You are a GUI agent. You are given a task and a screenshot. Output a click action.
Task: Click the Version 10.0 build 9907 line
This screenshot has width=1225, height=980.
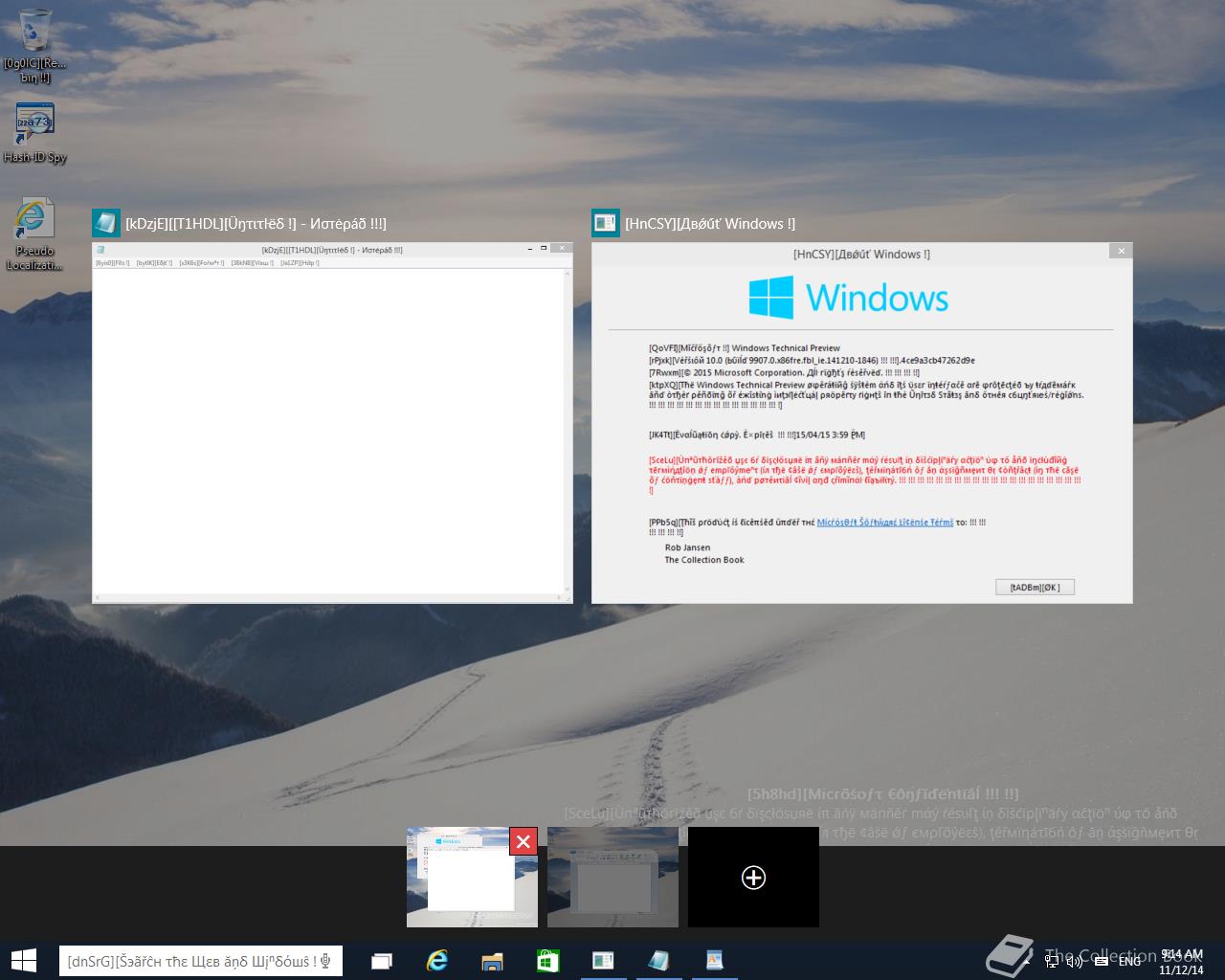[x=812, y=361]
